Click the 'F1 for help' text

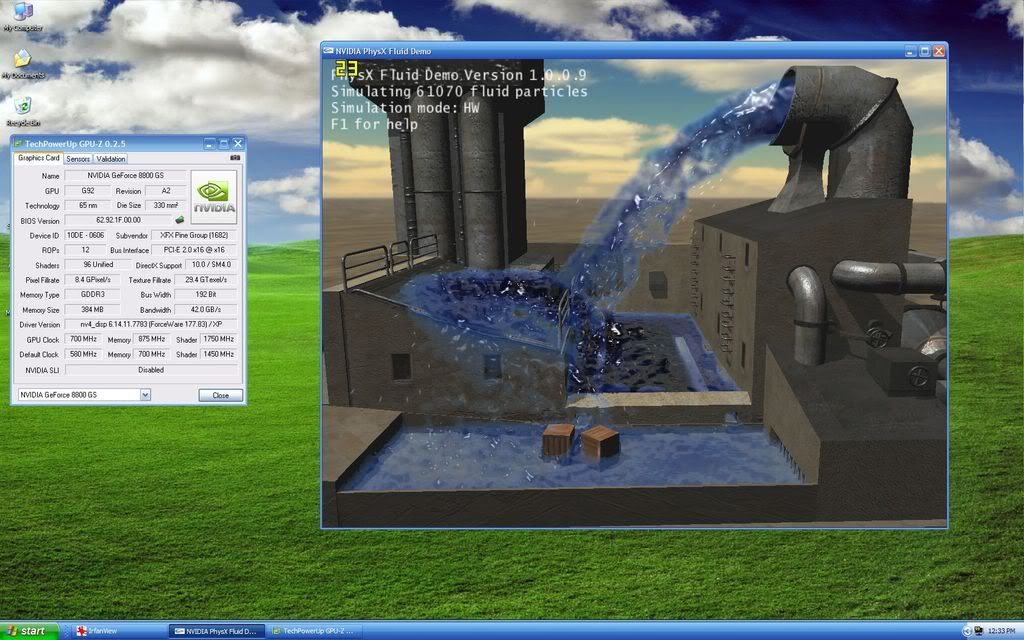pos(374,124)
